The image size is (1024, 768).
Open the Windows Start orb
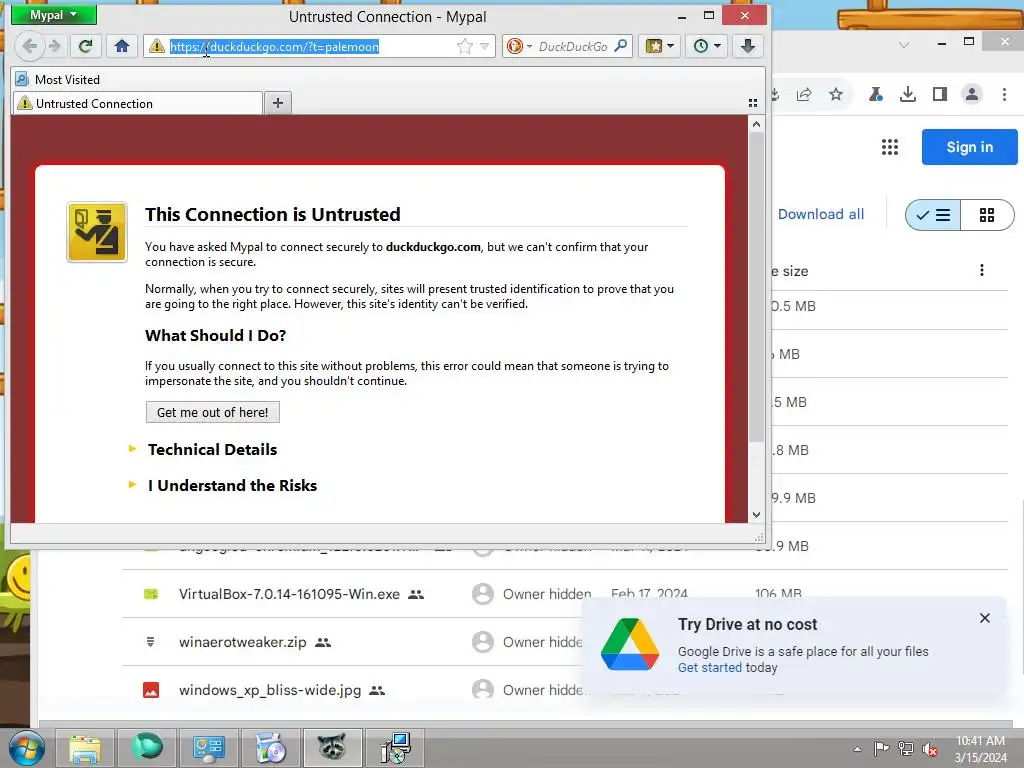pos(27,748)
